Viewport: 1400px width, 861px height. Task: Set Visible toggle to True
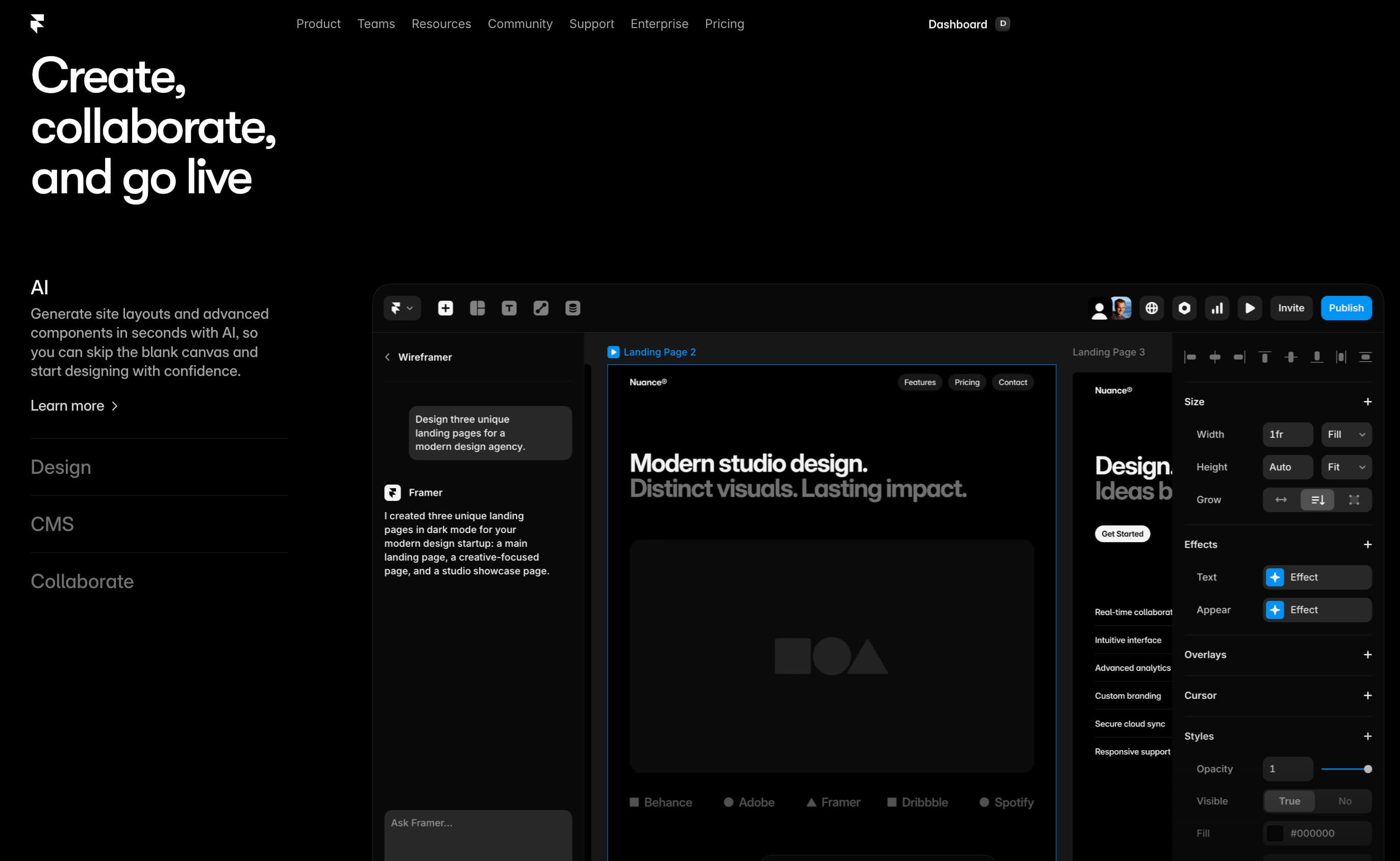click(x=1289, y=801)
